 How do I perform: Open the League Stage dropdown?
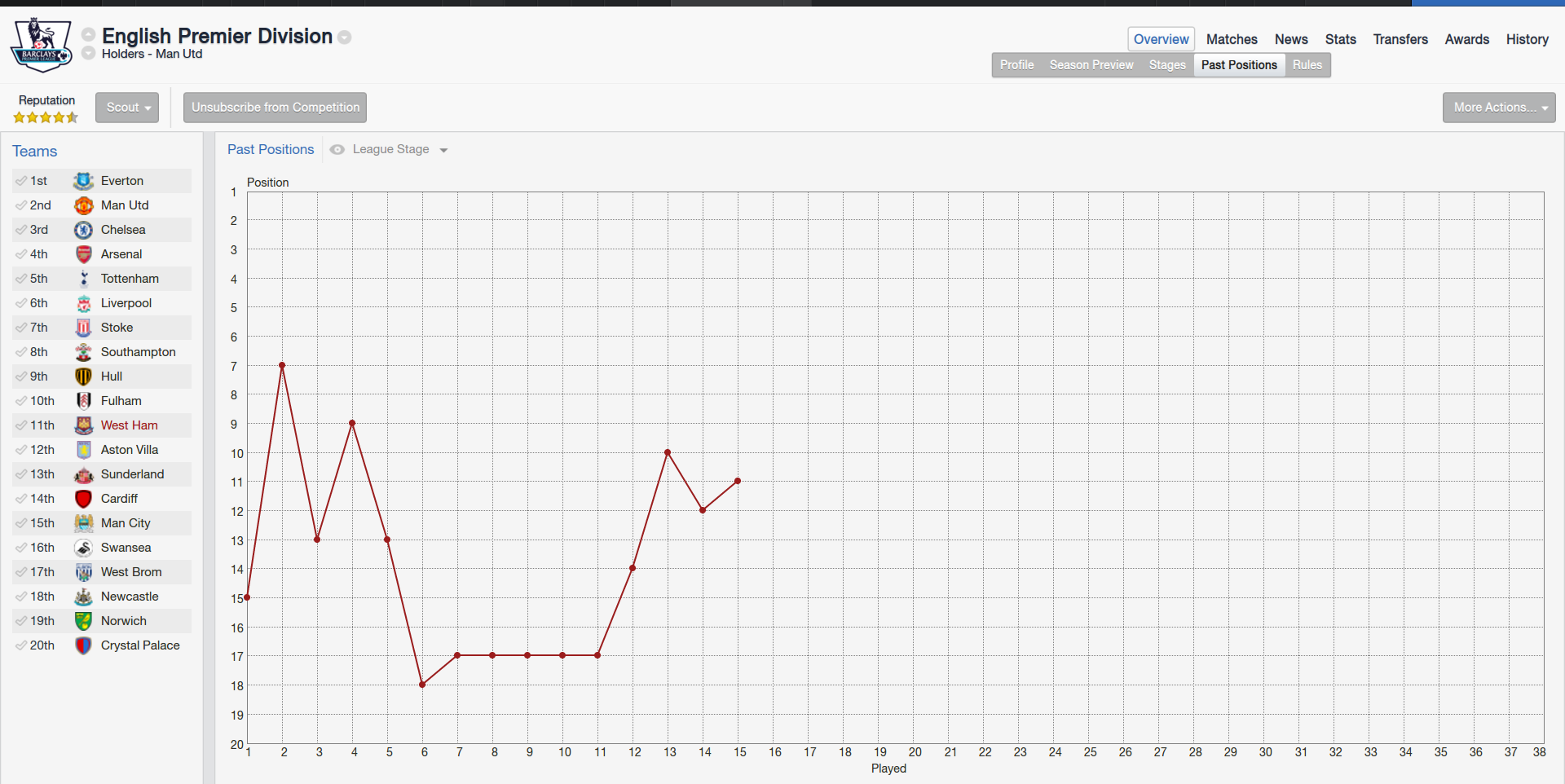(x=400, y=150)
